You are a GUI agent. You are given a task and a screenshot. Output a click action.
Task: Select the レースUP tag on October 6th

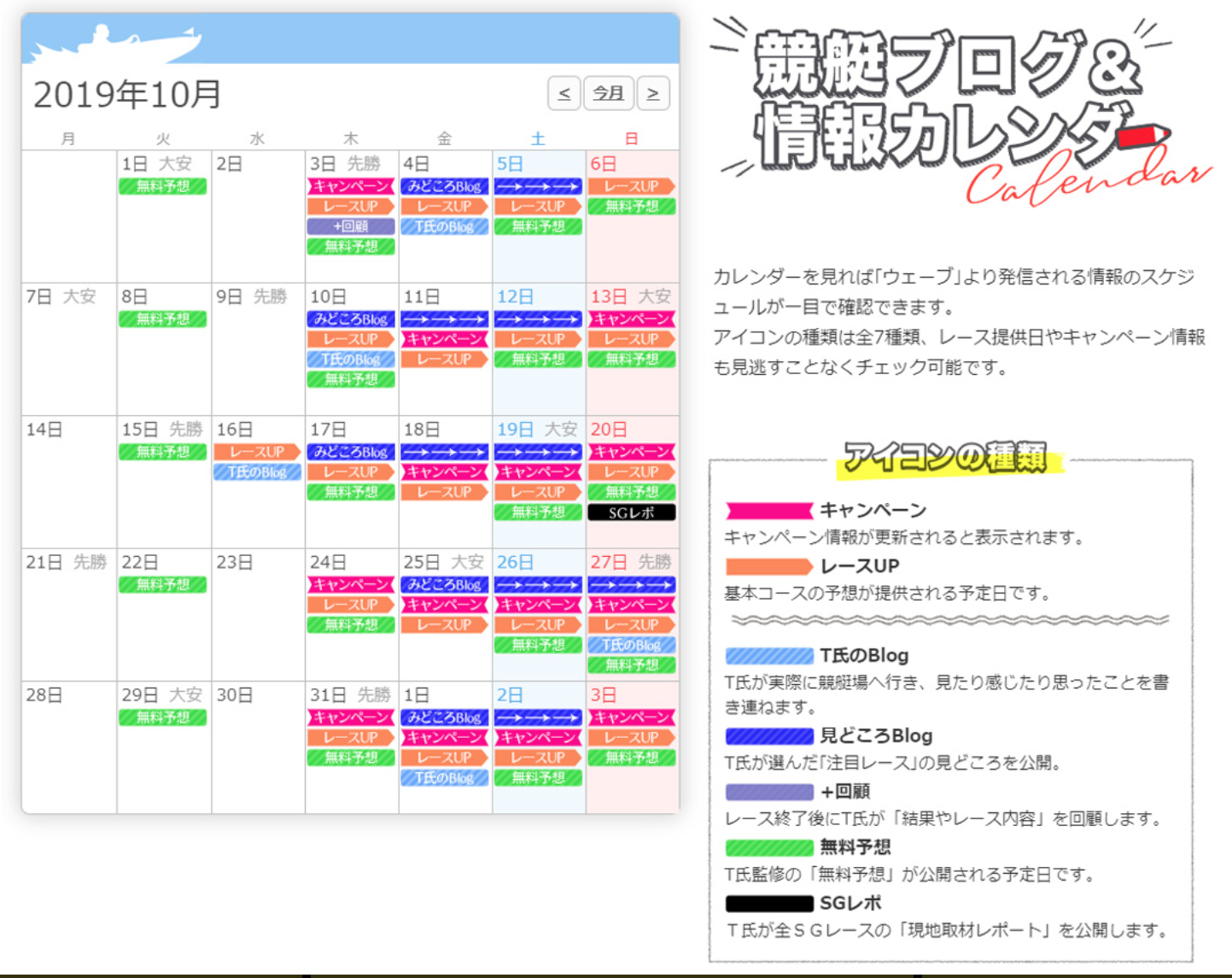point(631,186)
